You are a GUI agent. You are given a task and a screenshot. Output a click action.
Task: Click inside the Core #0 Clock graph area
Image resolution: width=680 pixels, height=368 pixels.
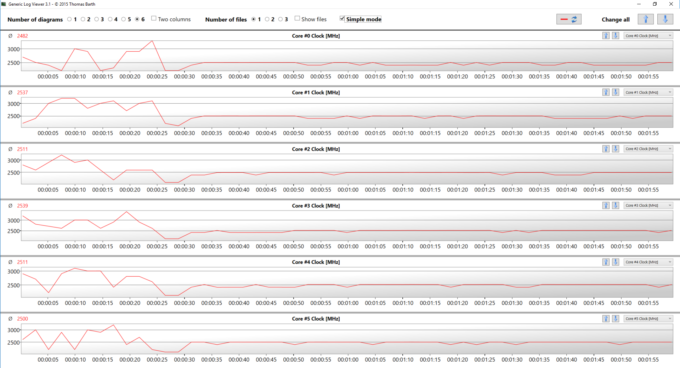point(347,56)
